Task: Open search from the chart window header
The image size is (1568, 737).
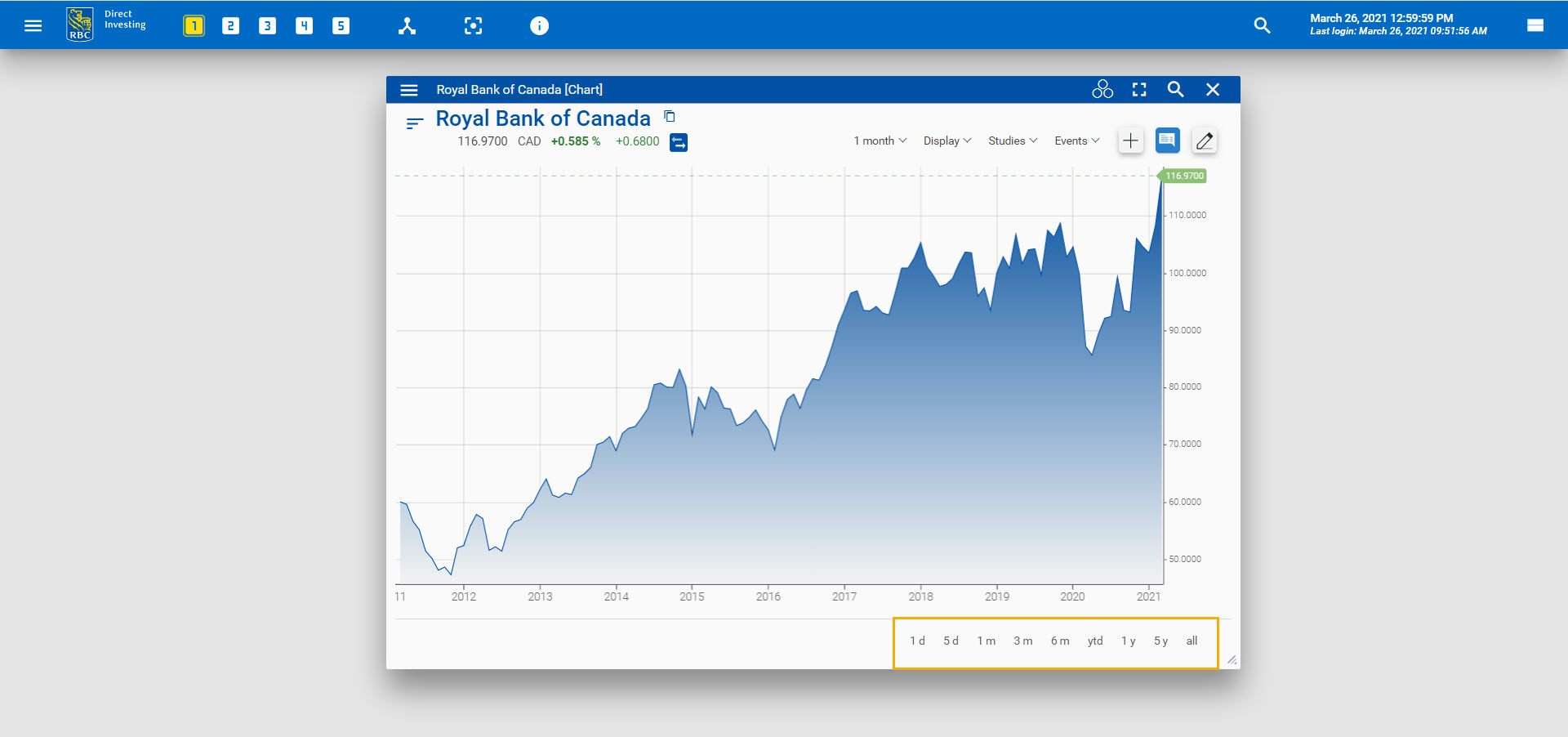Action: coord(1176,89)
